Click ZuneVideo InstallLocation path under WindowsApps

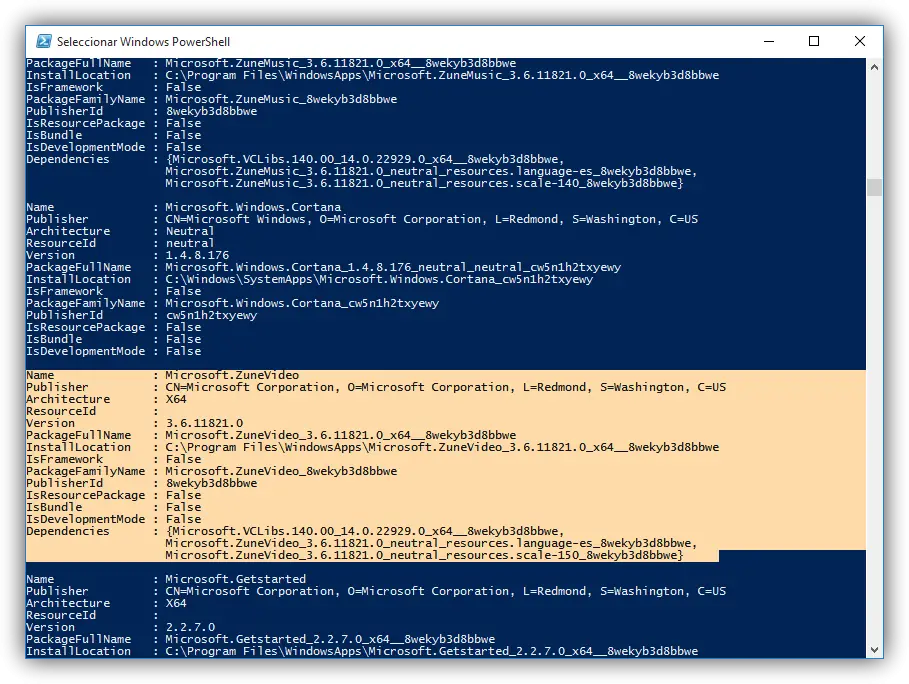tap(442, 447)
